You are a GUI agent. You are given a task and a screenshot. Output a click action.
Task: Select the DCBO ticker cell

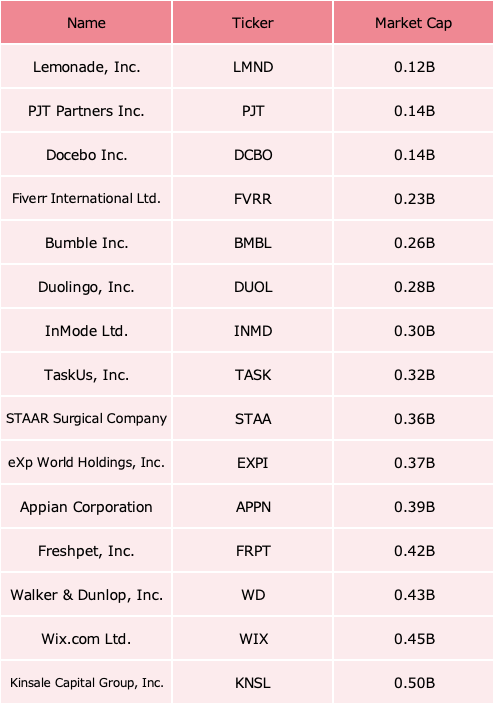tap(253, 154)
